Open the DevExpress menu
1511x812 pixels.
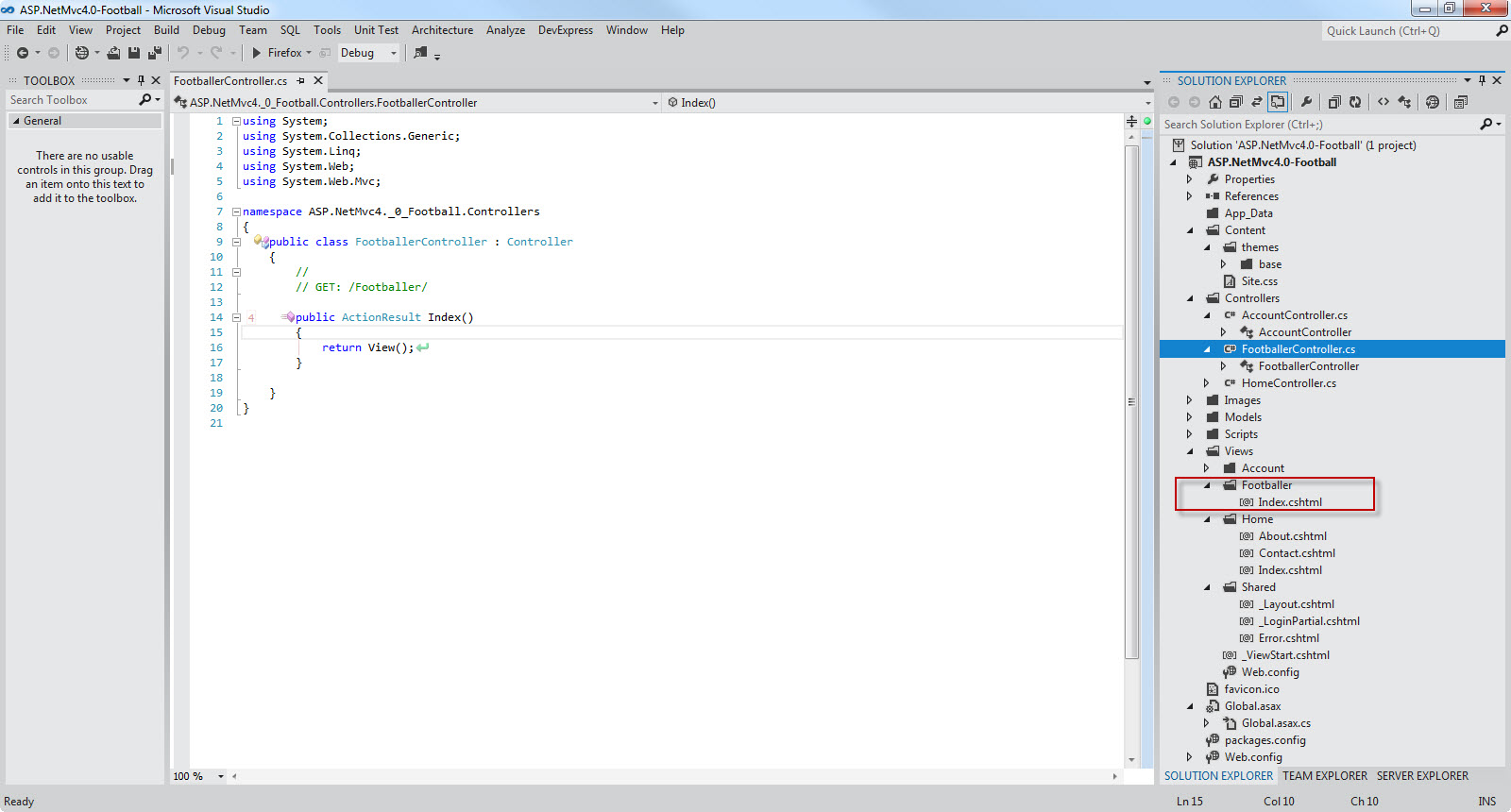click(x=566, y=30)
